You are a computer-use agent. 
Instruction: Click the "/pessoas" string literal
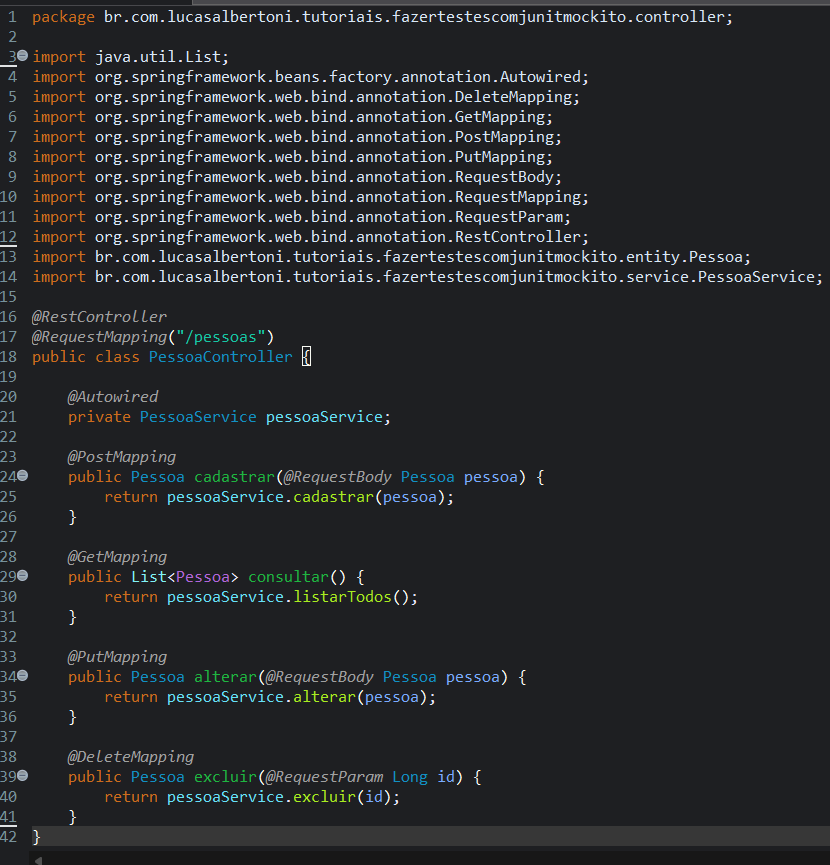(x=220, y=337)
